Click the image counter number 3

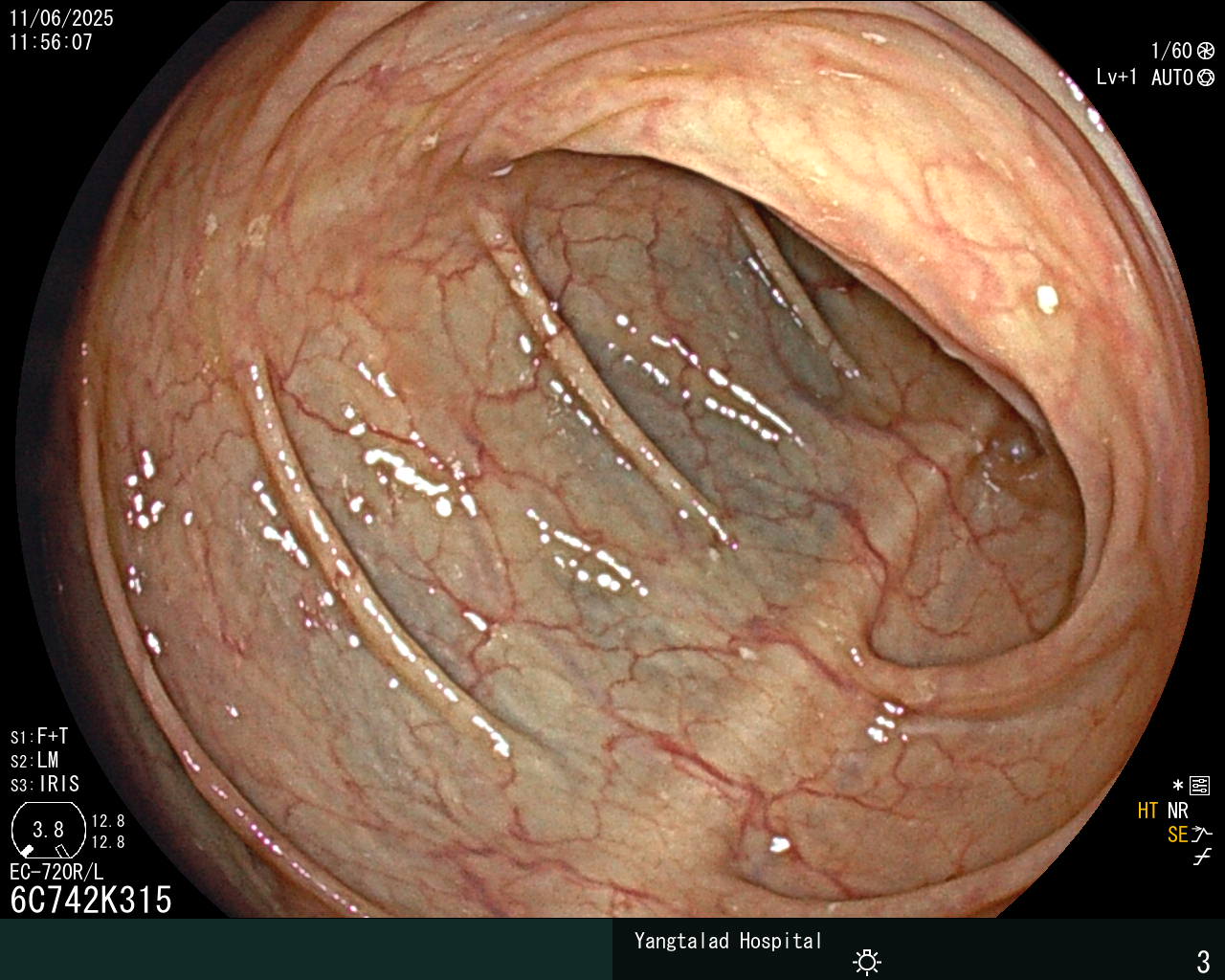1204,961
